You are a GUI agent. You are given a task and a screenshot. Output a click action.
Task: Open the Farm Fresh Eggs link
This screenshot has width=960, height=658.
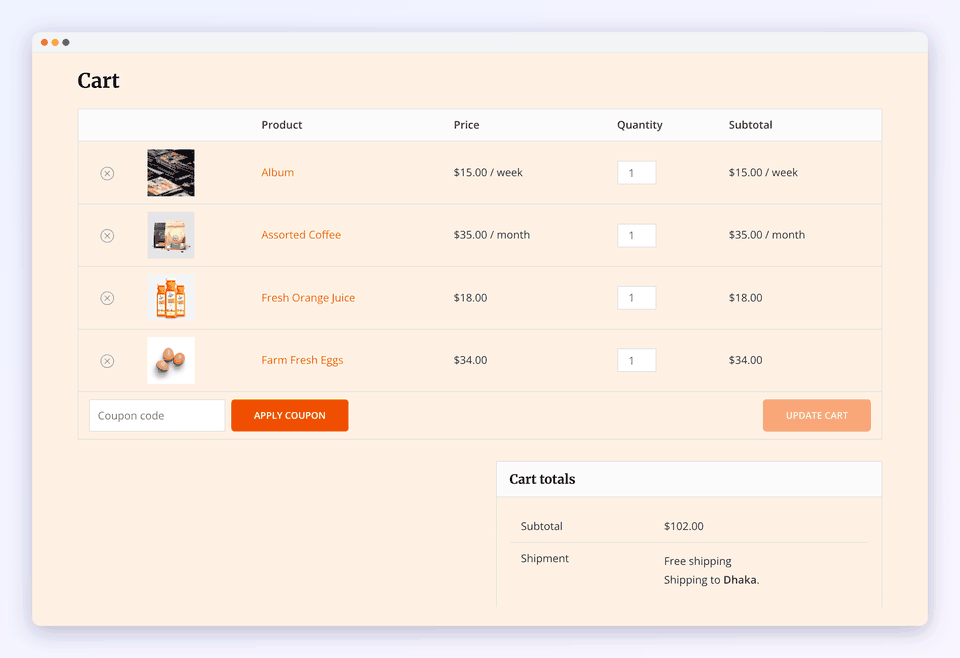302,360
